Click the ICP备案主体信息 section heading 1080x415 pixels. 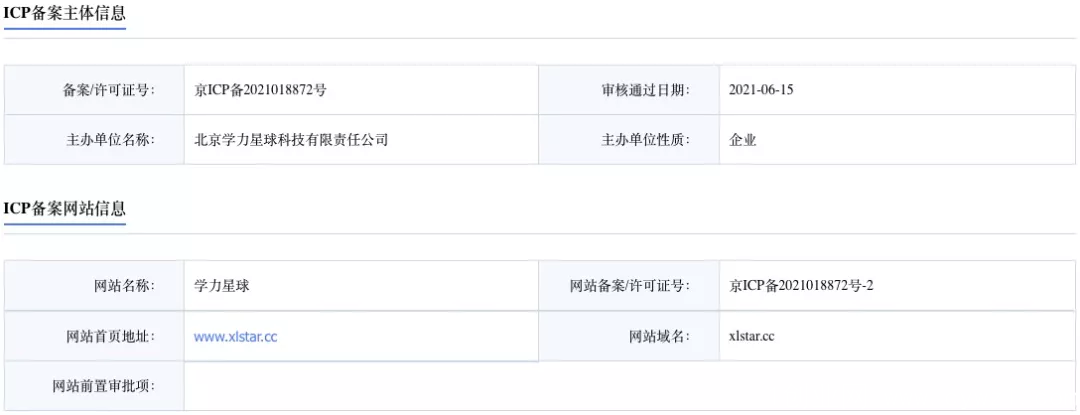coord(65,14)
